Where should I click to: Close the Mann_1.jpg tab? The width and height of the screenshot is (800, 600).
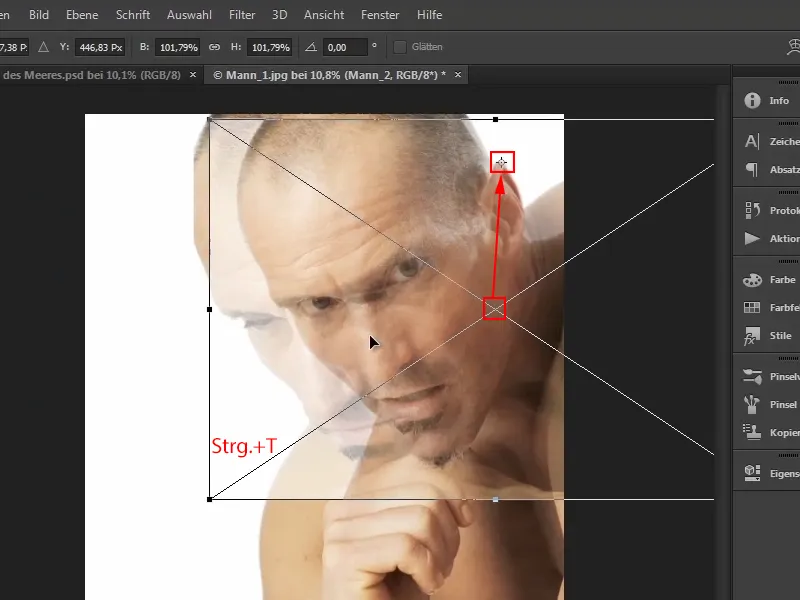[x=458, y=74]
